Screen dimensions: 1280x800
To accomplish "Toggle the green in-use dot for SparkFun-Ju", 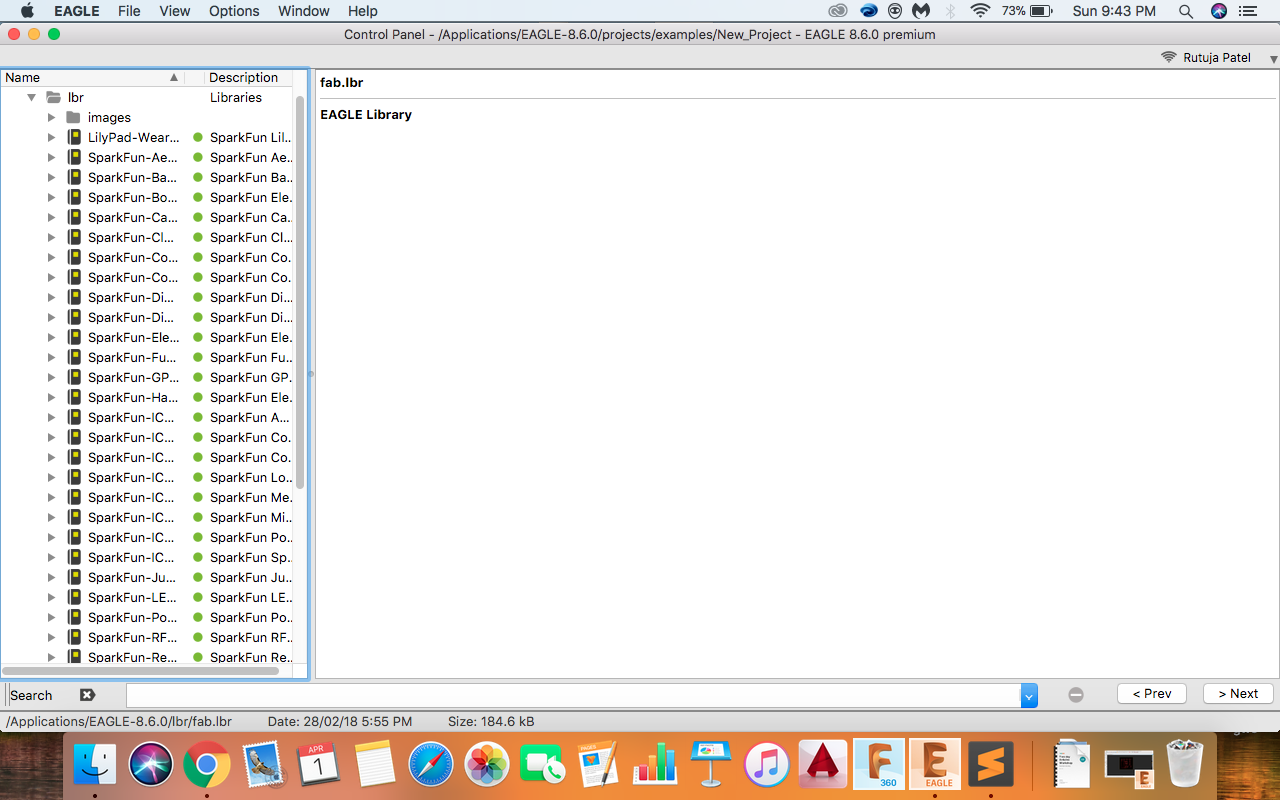I will tap(198, 577).
